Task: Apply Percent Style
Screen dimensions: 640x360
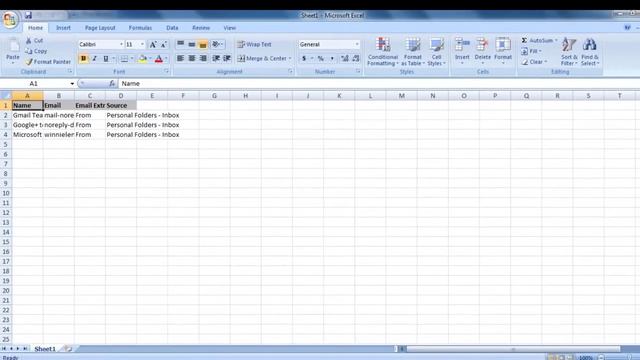Action: pyautogui.click(x=321, y=59)
